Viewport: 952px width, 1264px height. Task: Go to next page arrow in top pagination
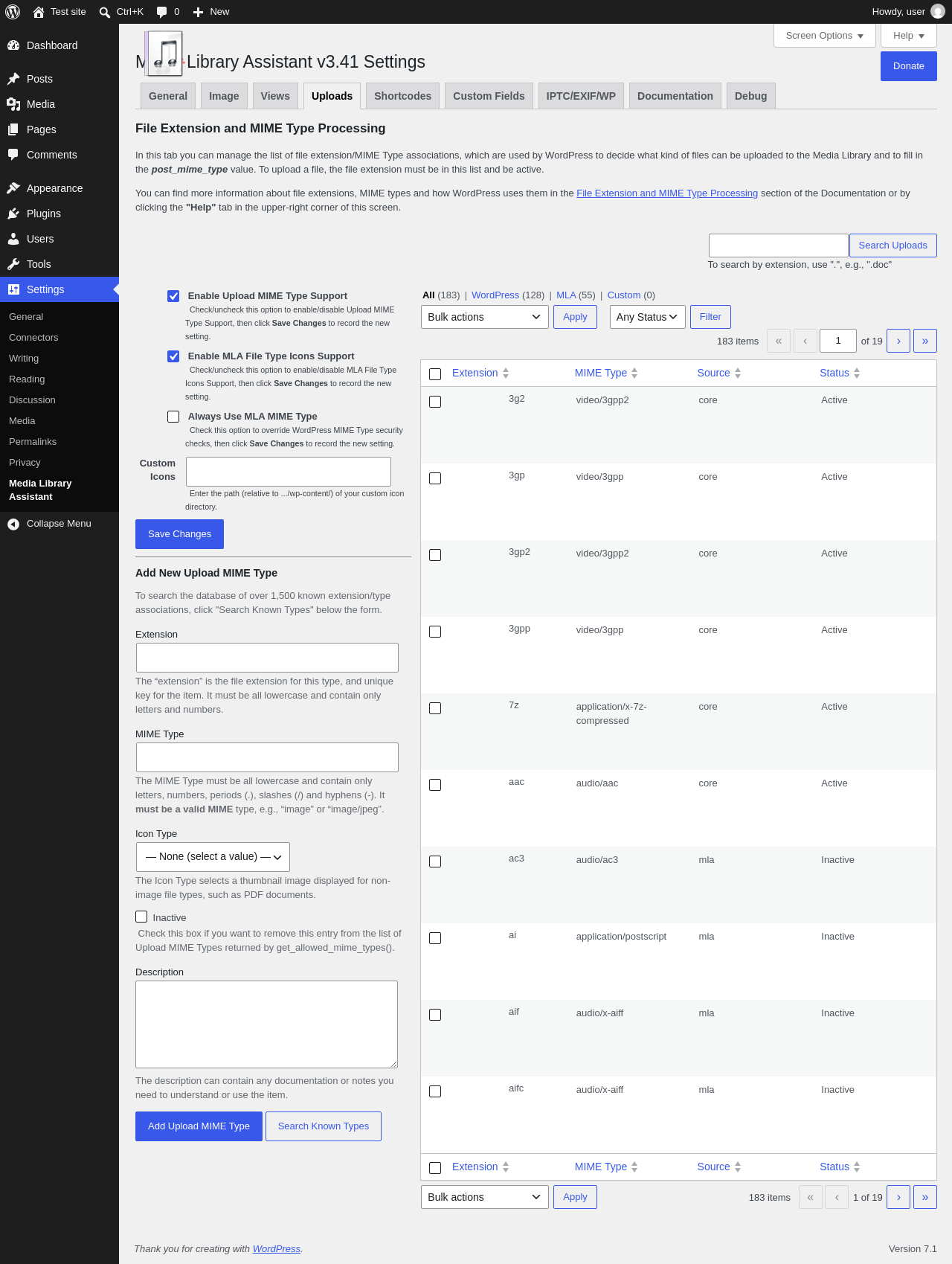[898, 341]
